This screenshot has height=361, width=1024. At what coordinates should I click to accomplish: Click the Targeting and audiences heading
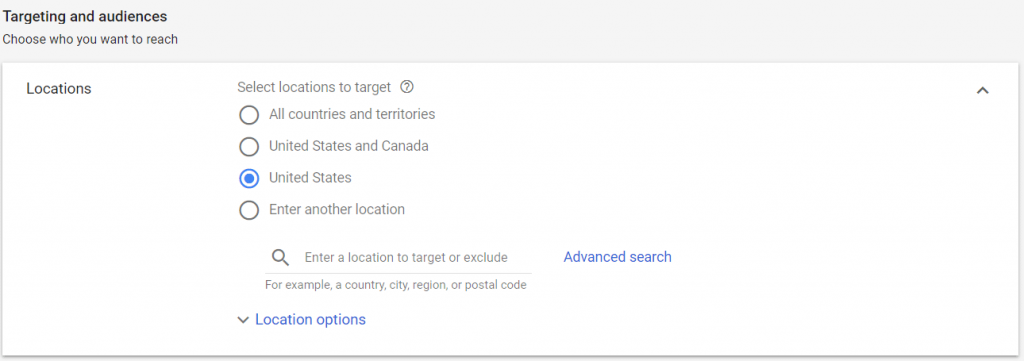[x=85, y=16]
